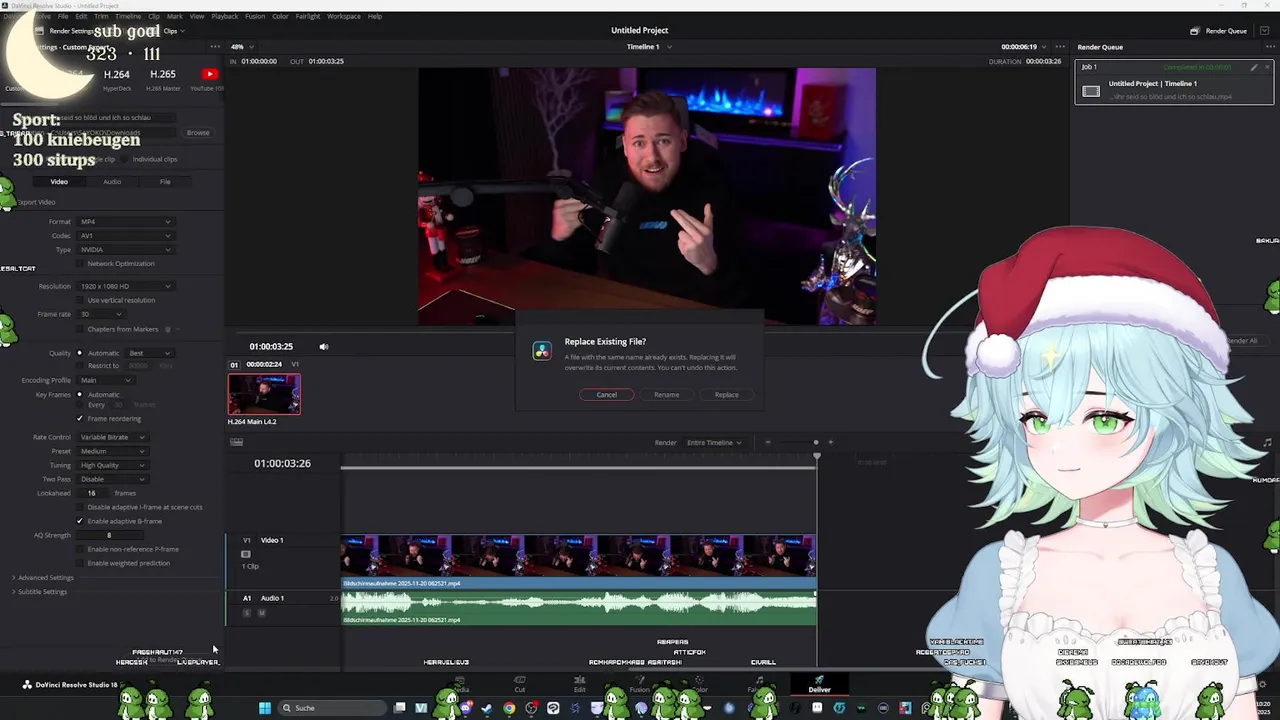Open the Resolution dropdown 1920 x 1080 HD
This screenshot has height=720, width=1280.
(125, 287)
